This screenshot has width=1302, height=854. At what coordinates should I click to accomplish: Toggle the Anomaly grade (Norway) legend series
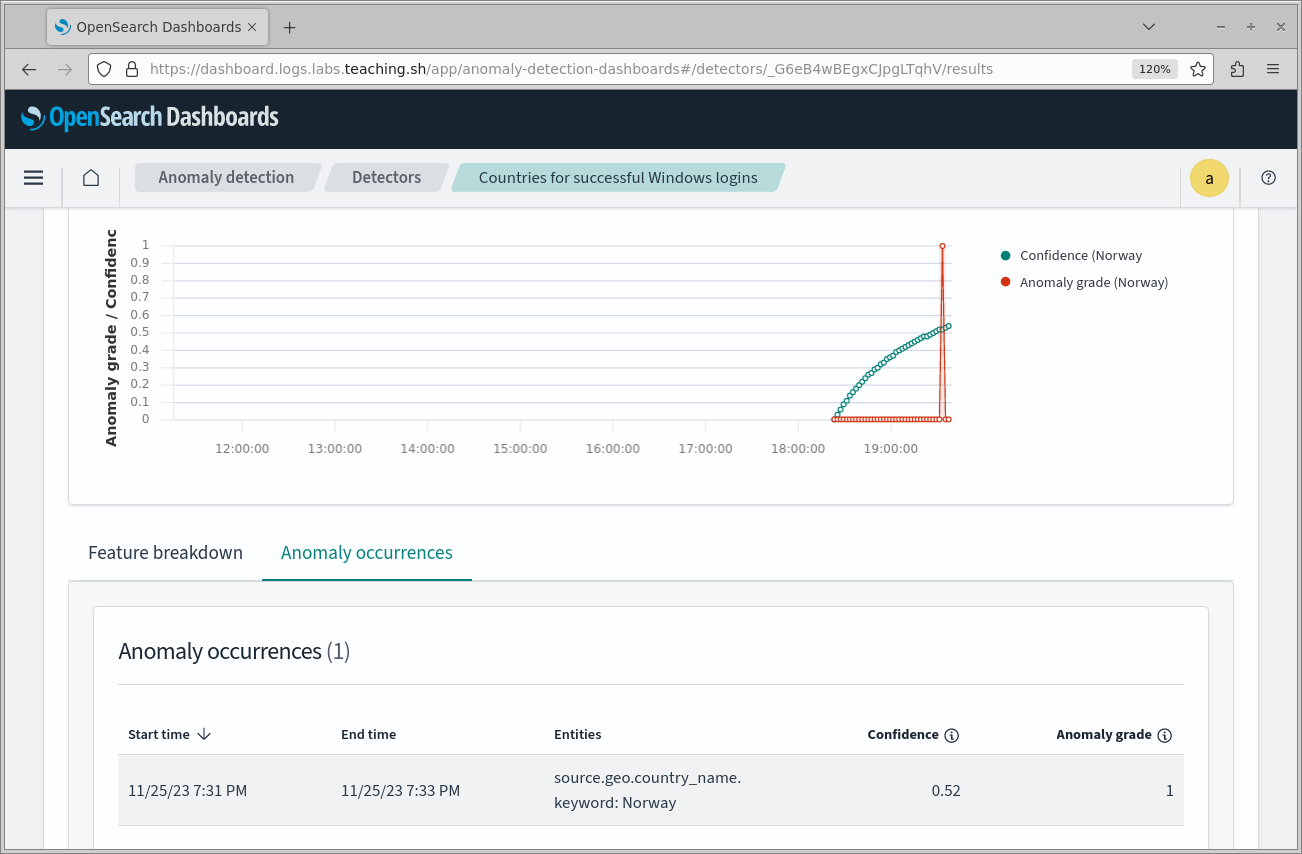point(1093,283)
